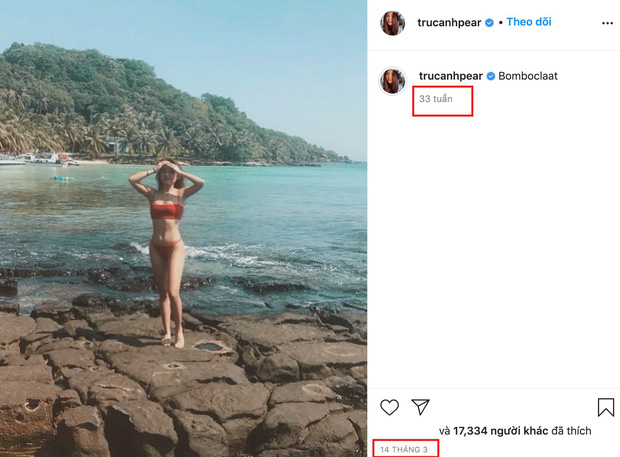Save the post with the bookmark icon
The image size is (620, 457).
pyautogui.click(x=606, y=407)
